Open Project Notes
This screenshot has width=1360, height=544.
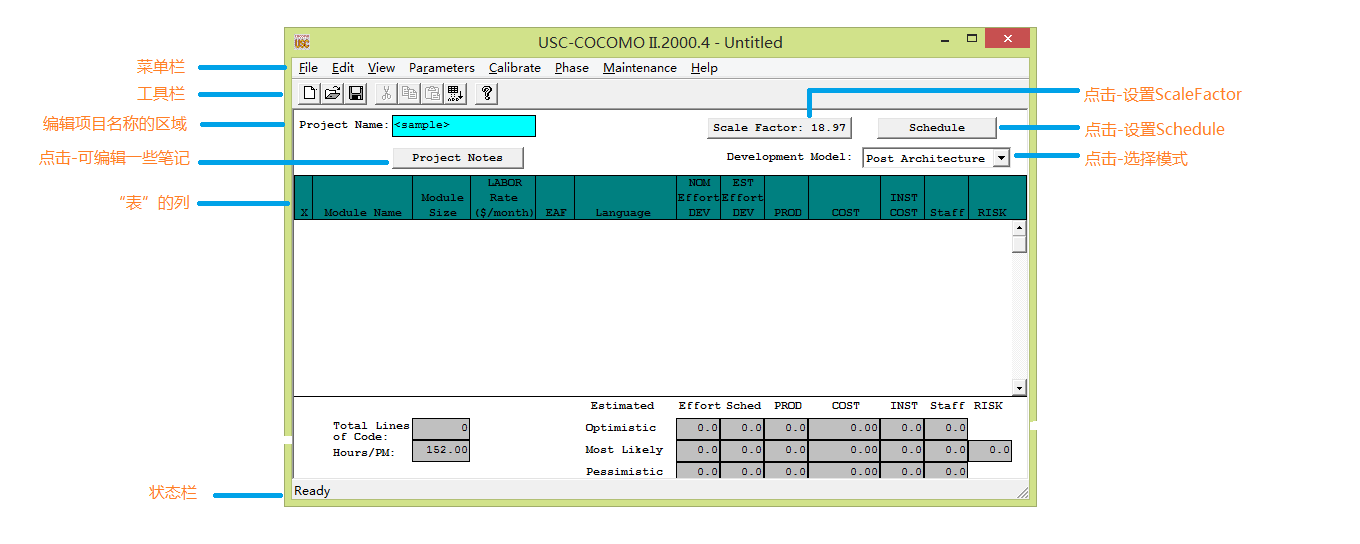(x=457, y=158)
